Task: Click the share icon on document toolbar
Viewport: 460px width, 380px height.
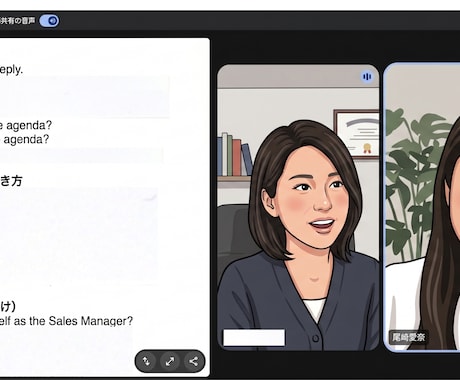Action: pos(193,361)
